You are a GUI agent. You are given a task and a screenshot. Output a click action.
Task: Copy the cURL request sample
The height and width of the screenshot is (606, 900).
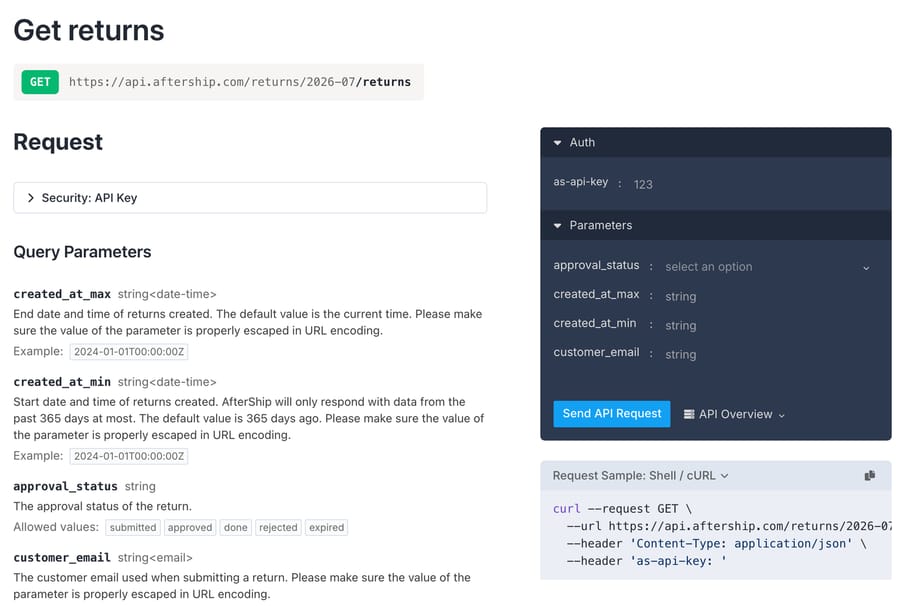tap(870, 475)
